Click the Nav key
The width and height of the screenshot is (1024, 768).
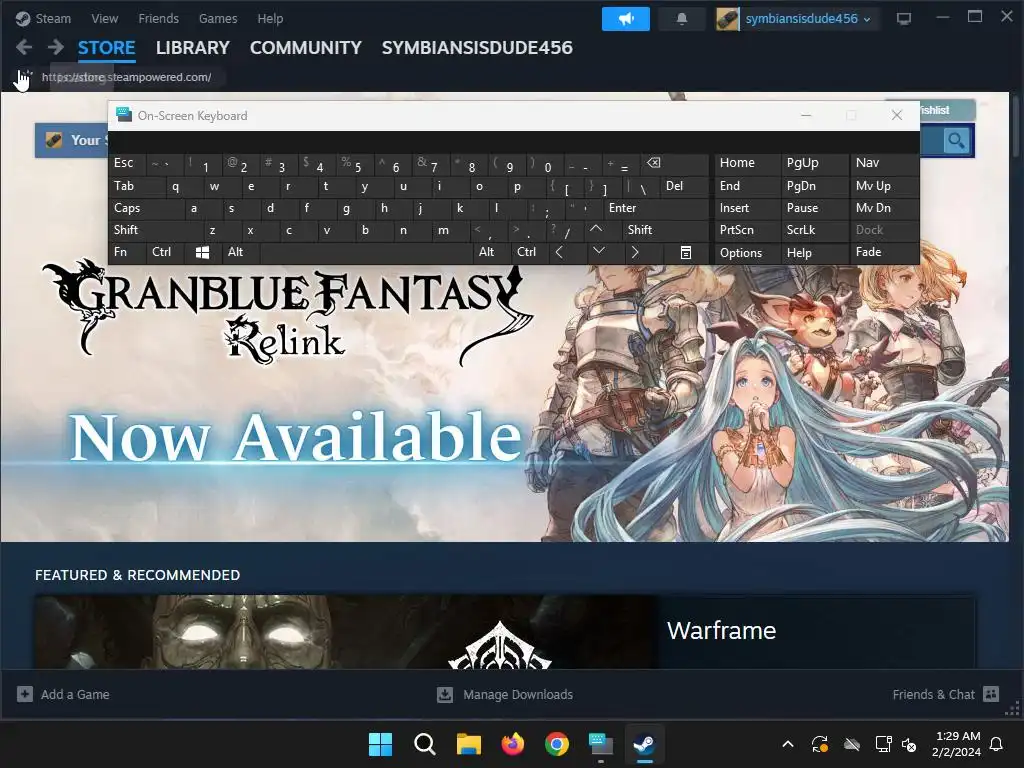coord(884,163)
